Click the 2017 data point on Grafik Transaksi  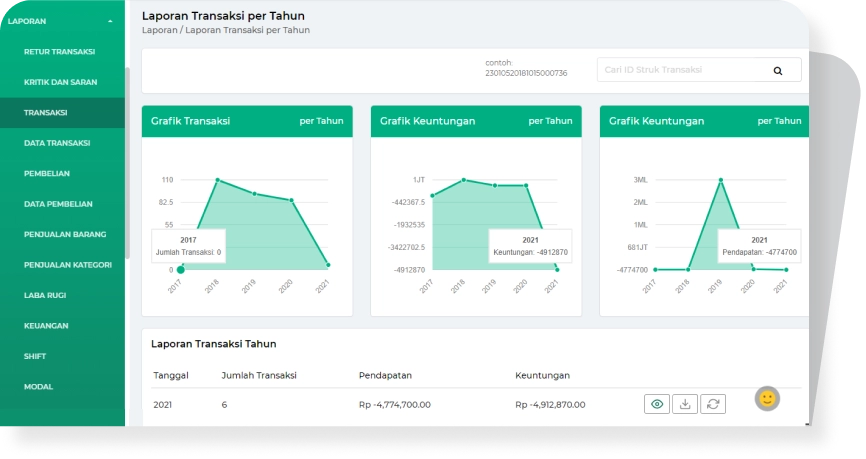pyautogui.click(x=180, y=270)
